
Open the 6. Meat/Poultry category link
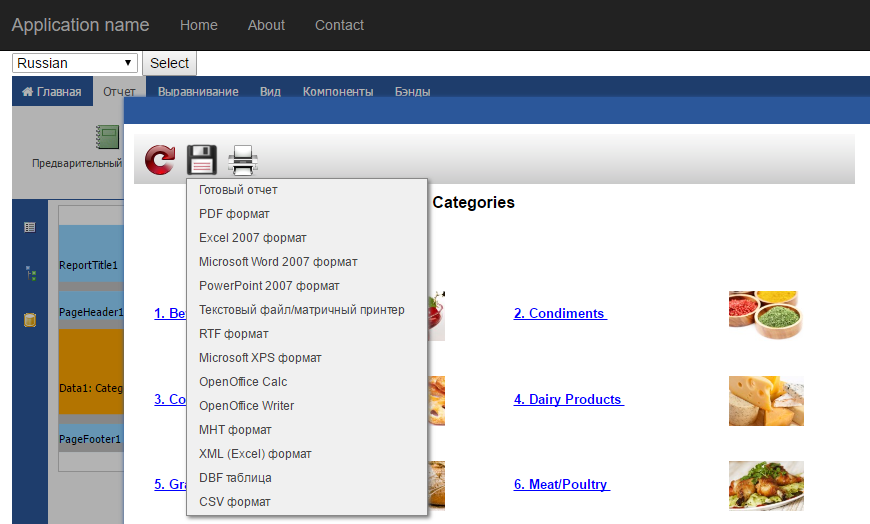(x=562, y=484)
